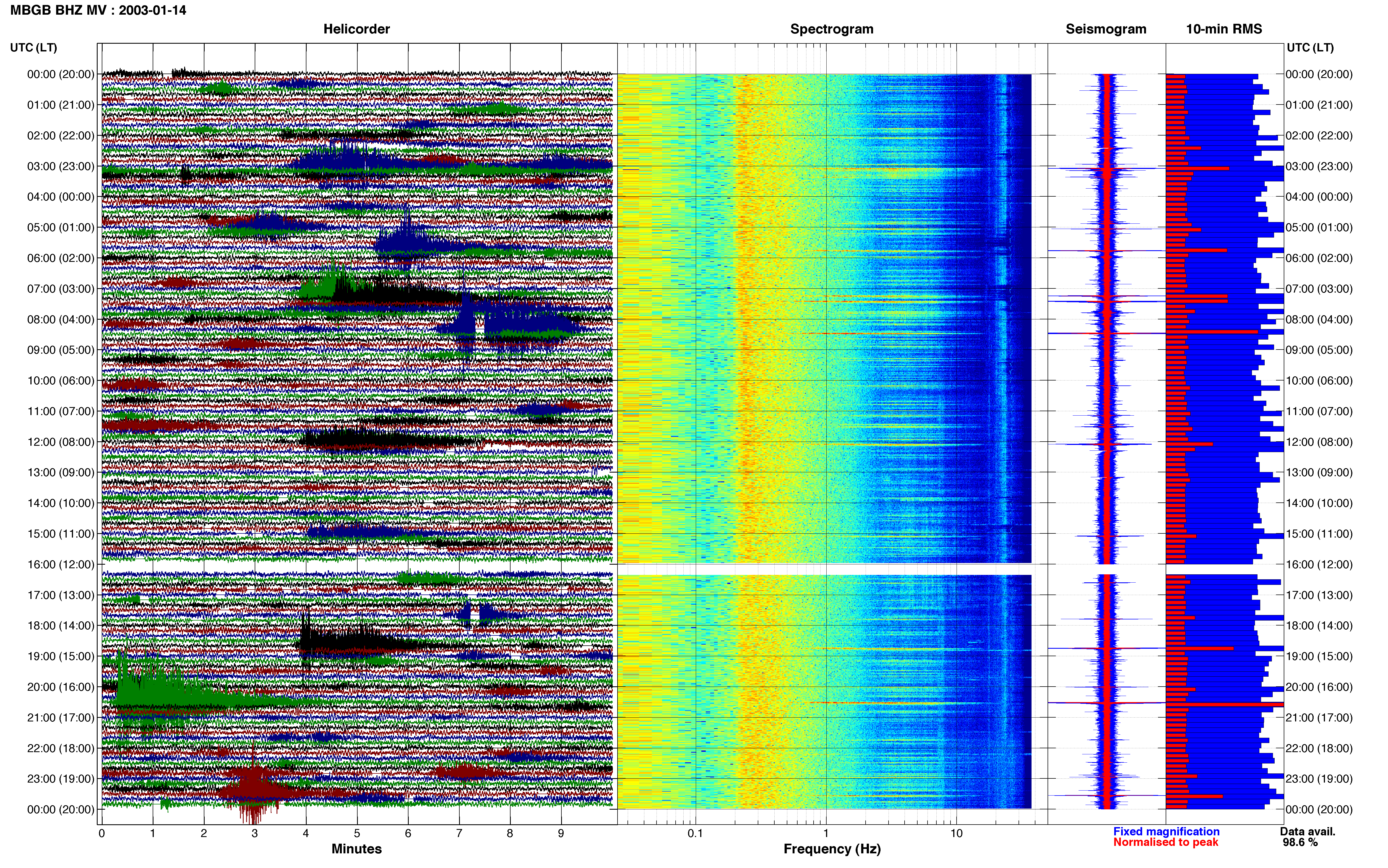1388x868 pixels.
Task: Click the right time label '18:00 (14:00)'
Action: [1319, 626]
